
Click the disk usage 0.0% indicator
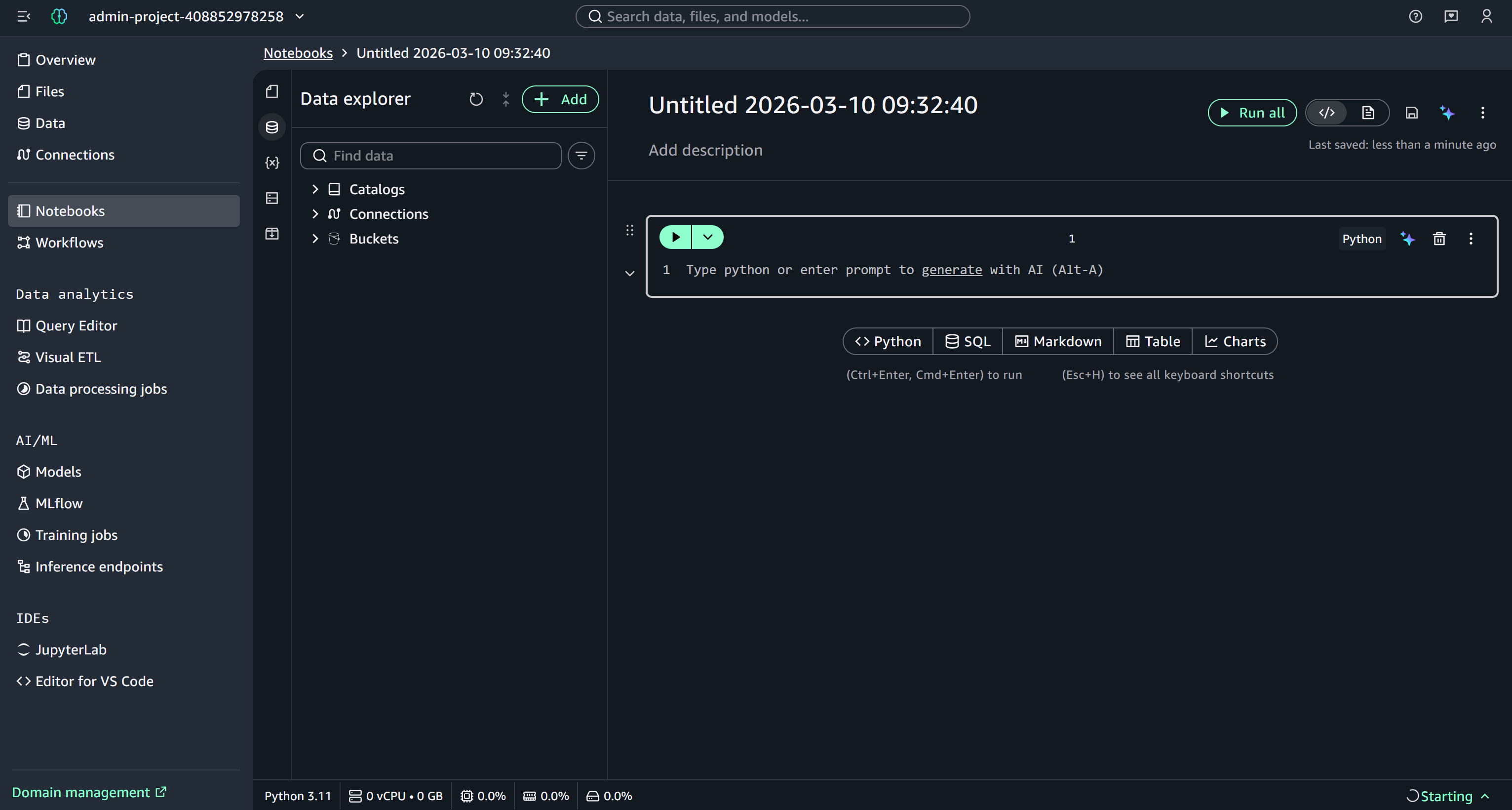pyautogui.click(x=609, y=796)
